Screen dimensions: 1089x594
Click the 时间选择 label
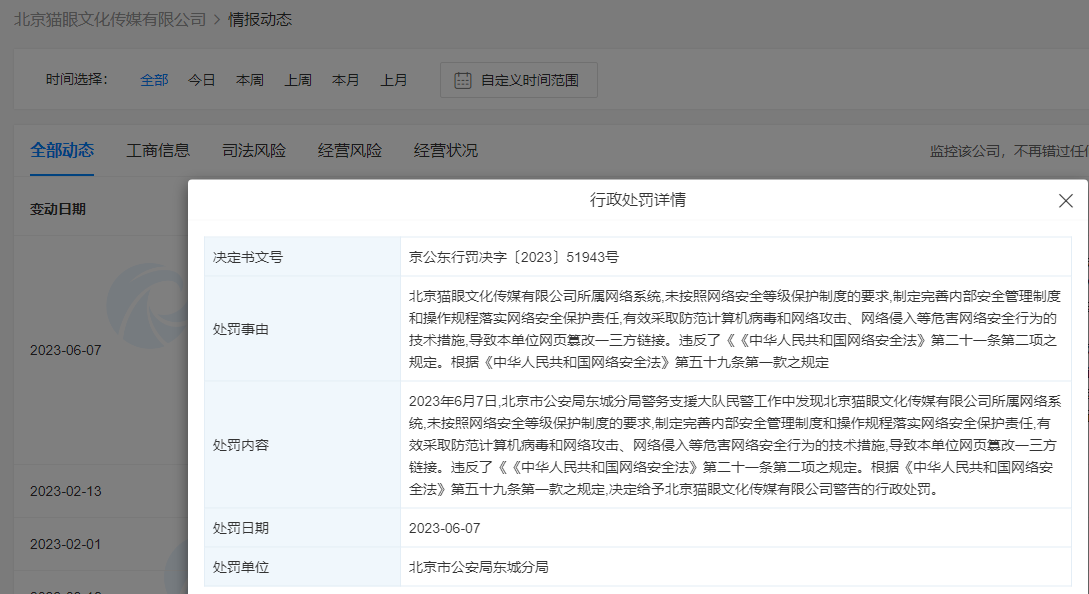(x=76, y=80)
